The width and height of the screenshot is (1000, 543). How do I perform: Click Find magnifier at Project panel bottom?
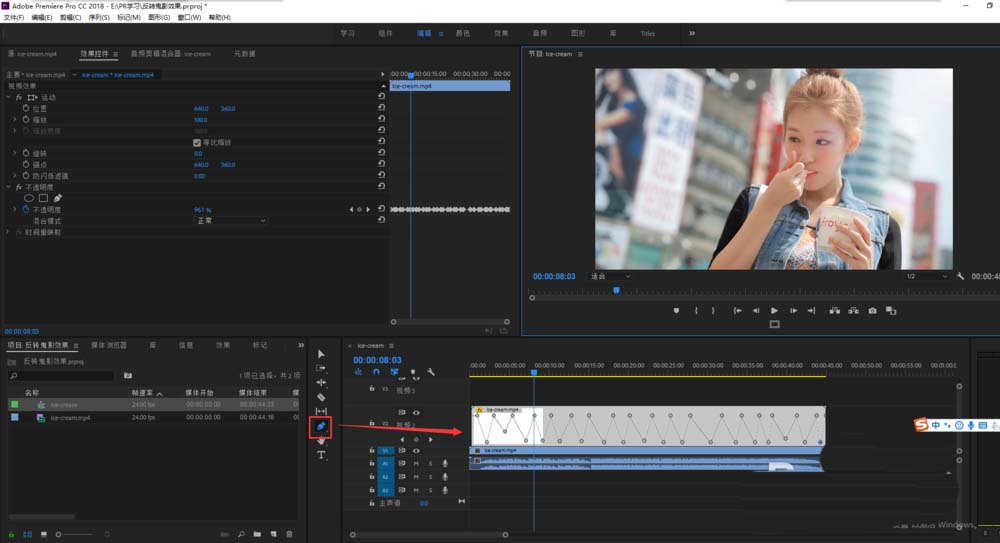click(x=241, y=534)
